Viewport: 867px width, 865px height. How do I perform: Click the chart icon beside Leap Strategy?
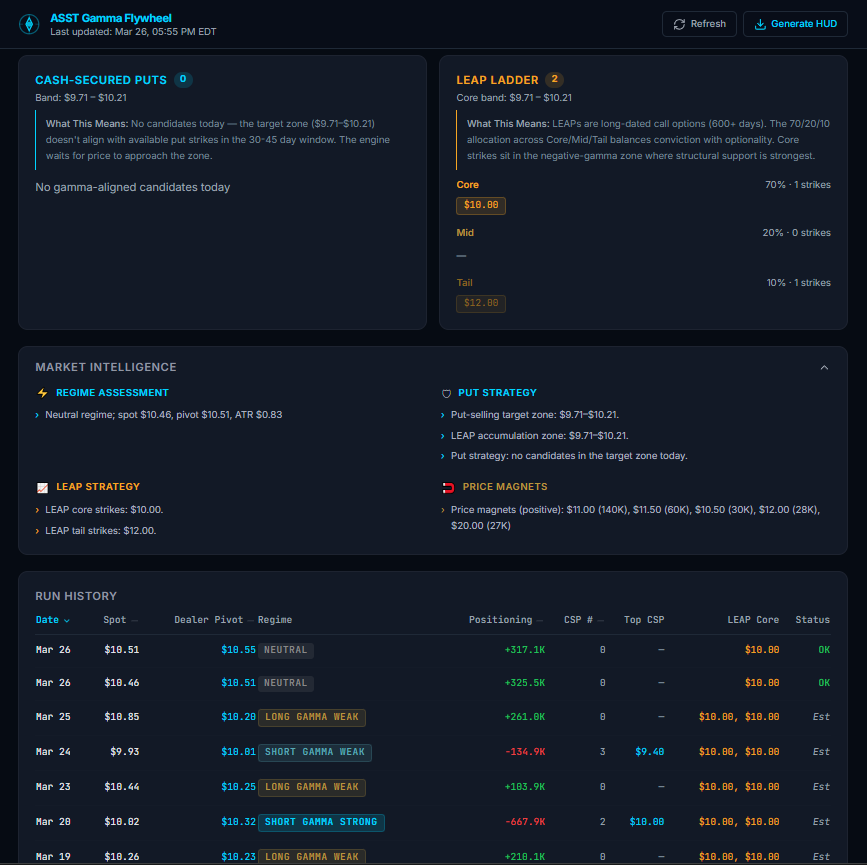43,487
